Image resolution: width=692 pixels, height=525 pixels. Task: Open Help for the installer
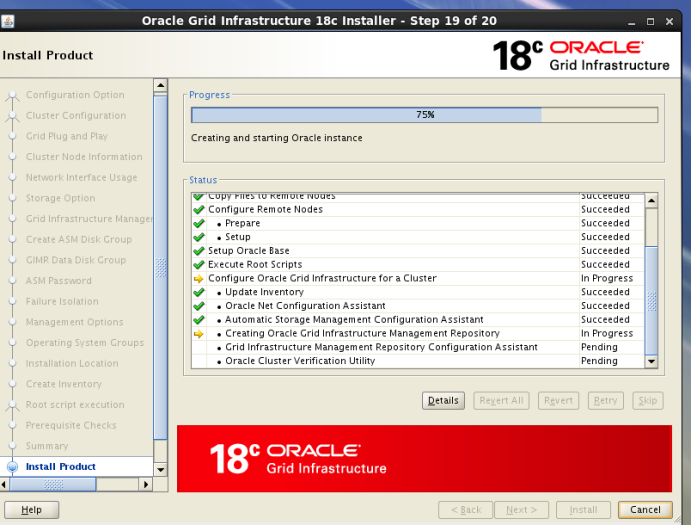[32, 510]
